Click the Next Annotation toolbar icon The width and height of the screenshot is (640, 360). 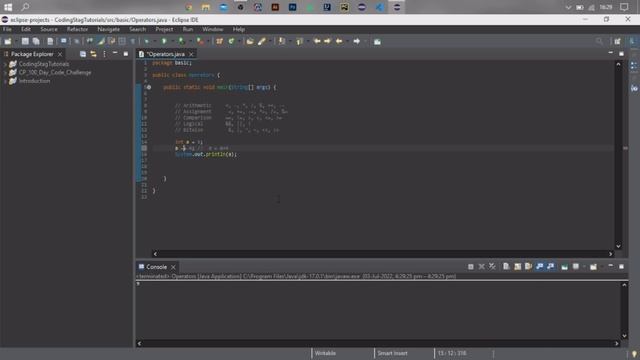point(282,41)
